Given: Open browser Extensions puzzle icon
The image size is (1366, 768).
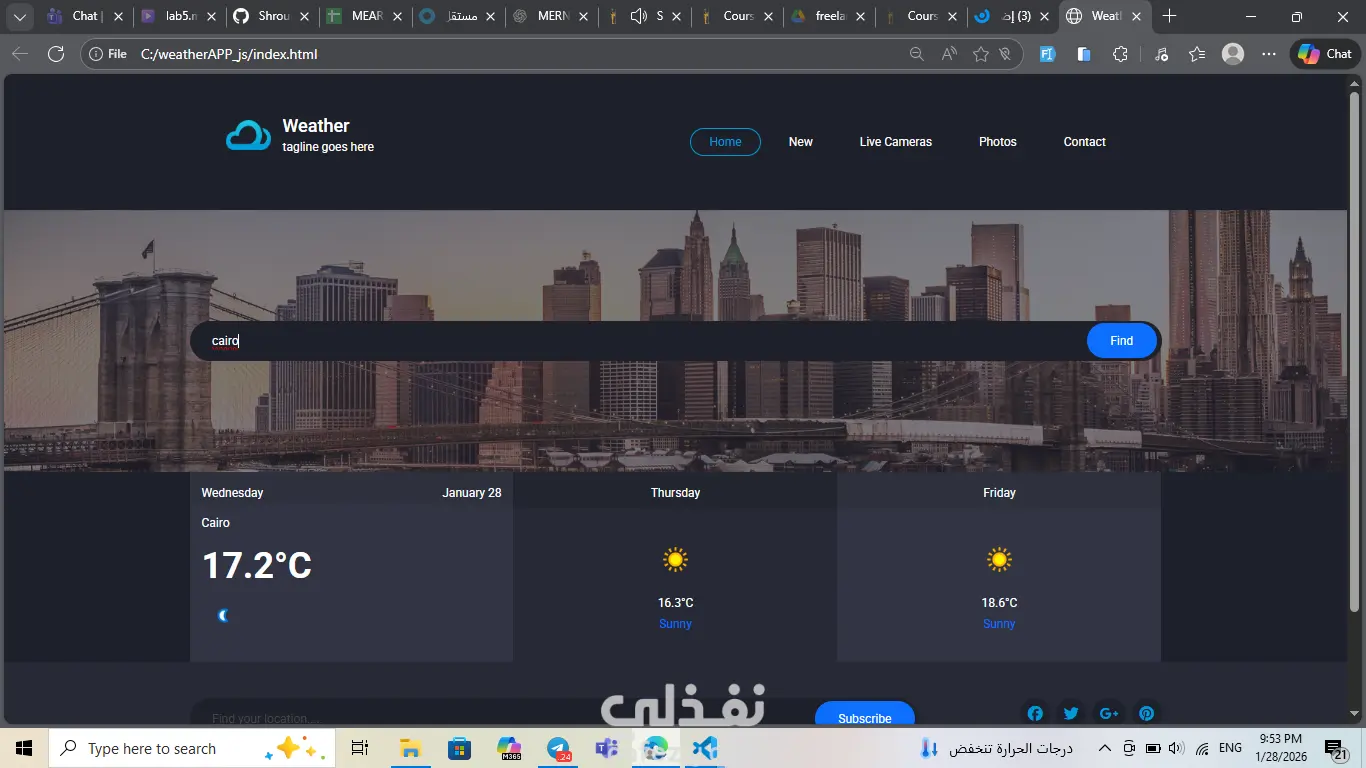Looking at the screenshot, I should pyautogui.click(x=1120, y=54).
